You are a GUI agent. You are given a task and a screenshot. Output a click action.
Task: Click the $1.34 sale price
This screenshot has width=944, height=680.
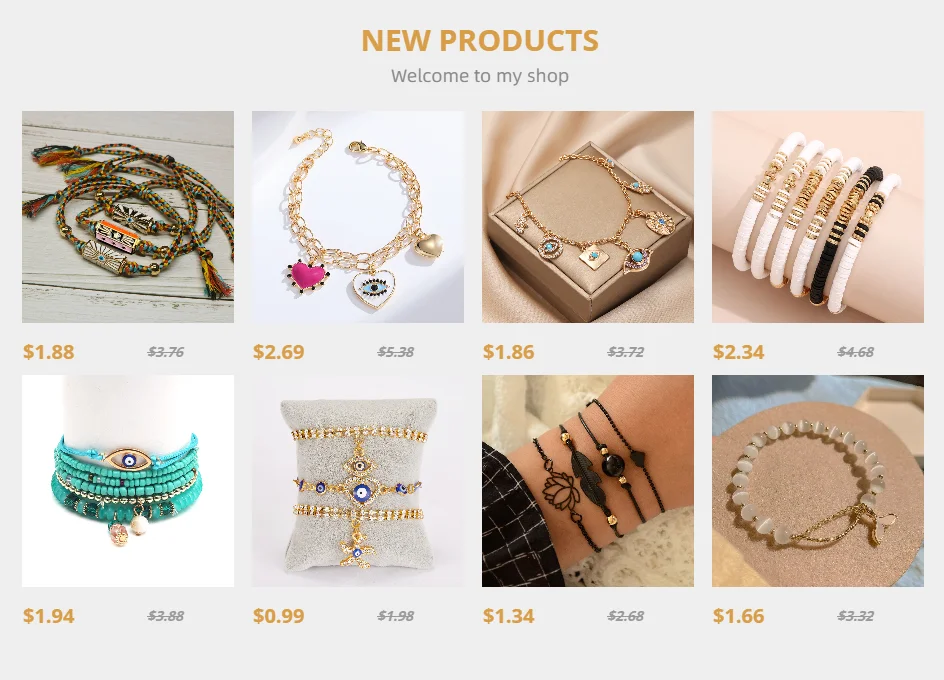pyautogui.click(x=509, y=616)
